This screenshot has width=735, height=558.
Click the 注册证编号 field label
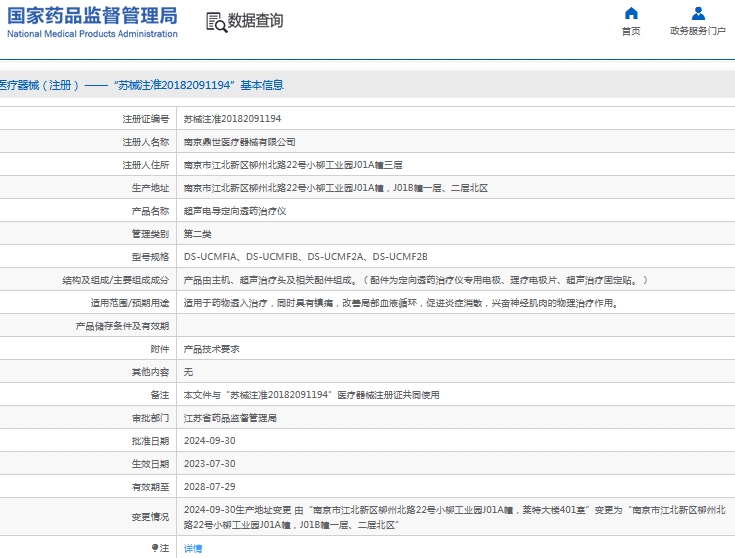145,119
